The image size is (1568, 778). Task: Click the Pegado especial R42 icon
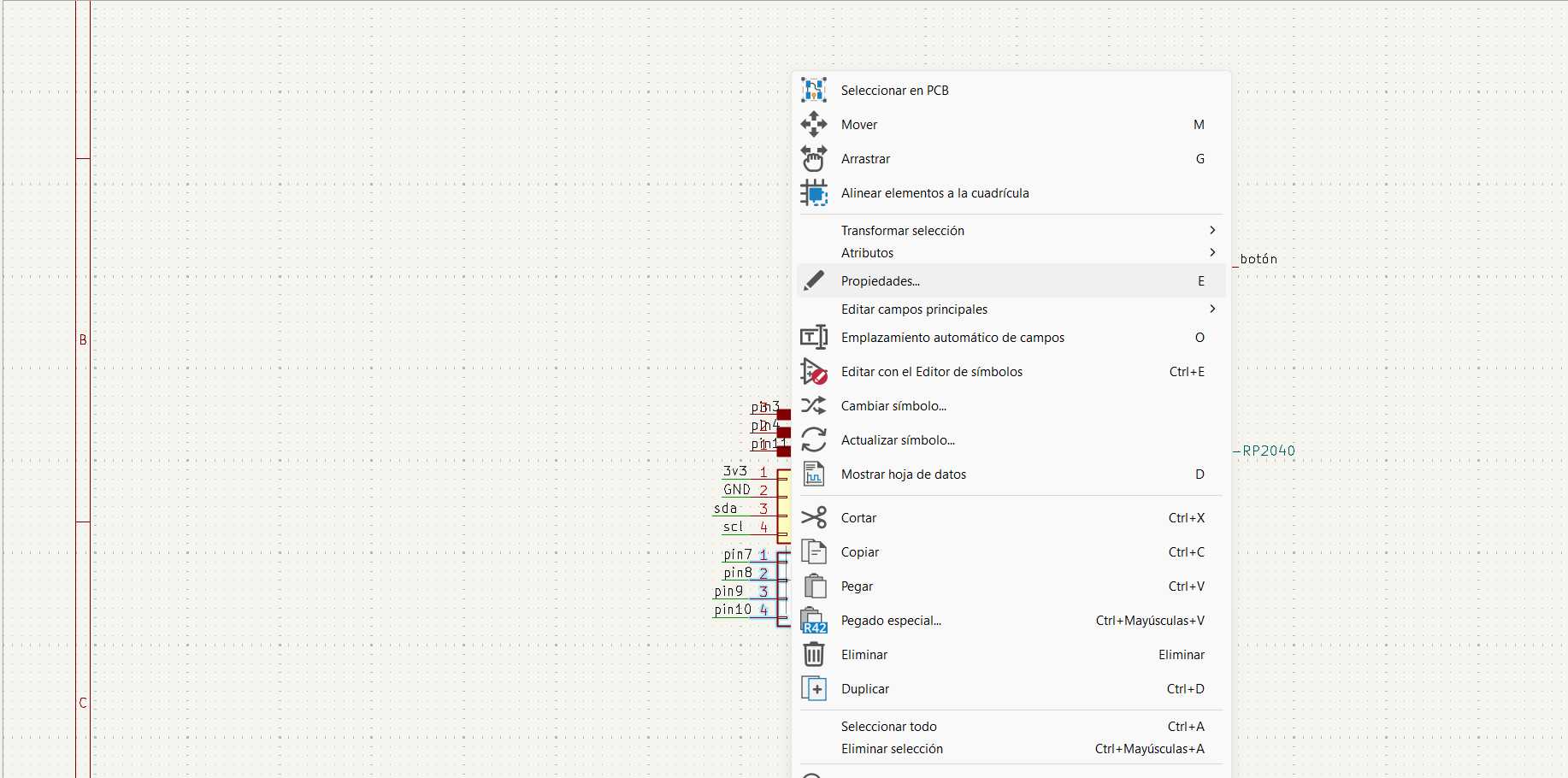point(815,620)
